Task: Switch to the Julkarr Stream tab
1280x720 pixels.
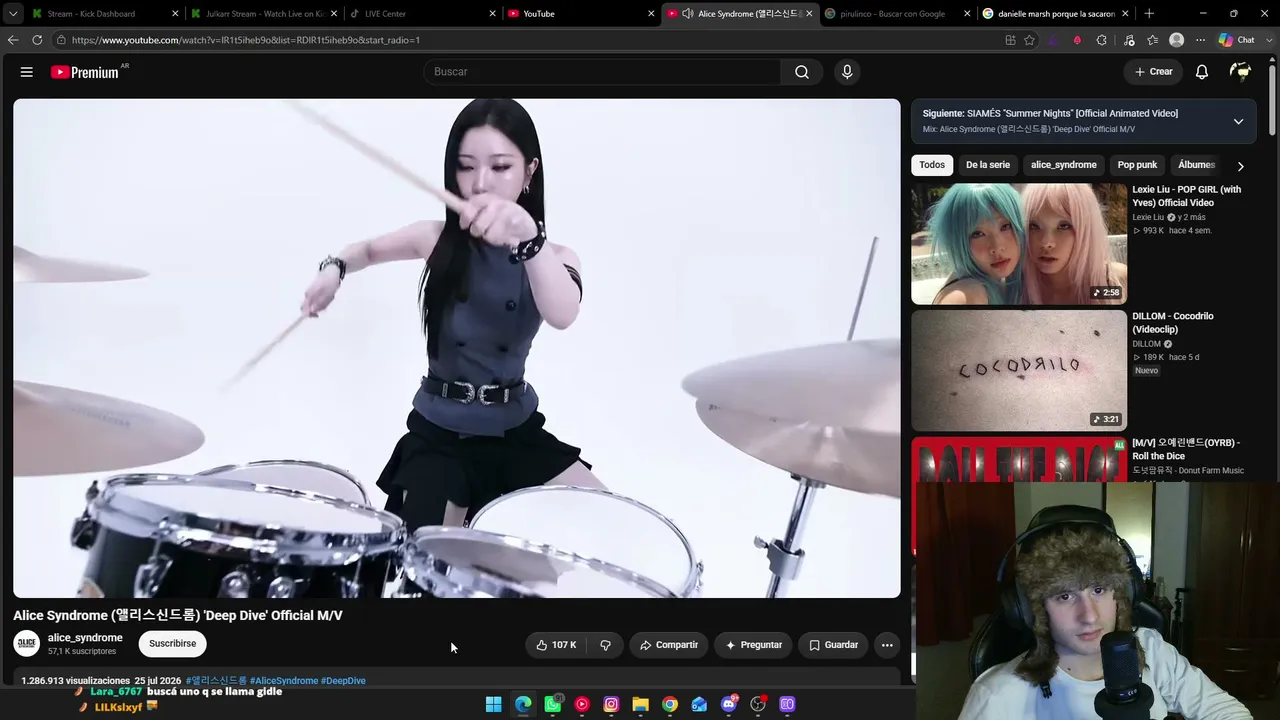Action: click(x=265, y=14)
